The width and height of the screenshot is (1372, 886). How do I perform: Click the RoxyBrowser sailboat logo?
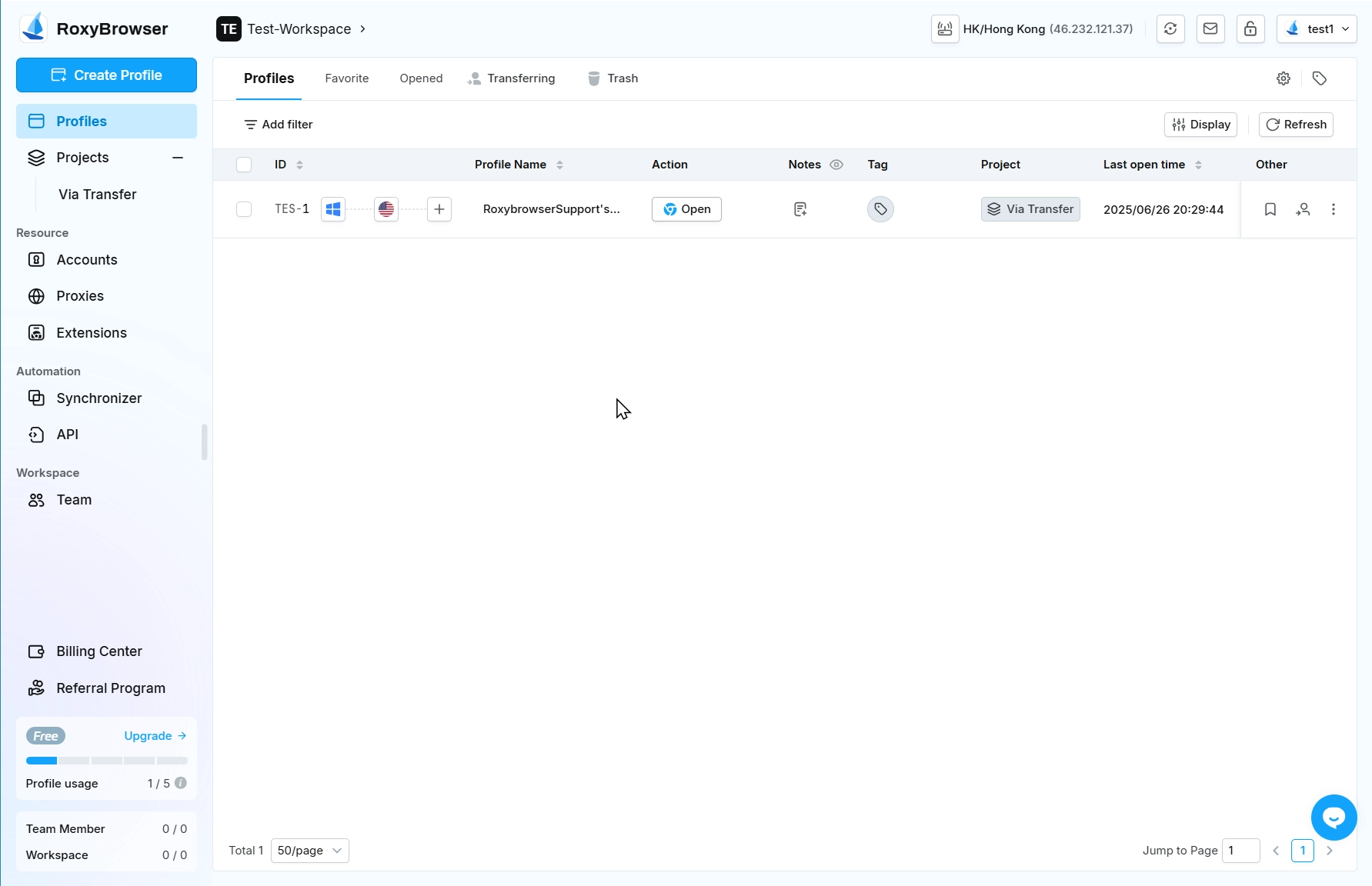pyautogui.click(x=34, y=28)
